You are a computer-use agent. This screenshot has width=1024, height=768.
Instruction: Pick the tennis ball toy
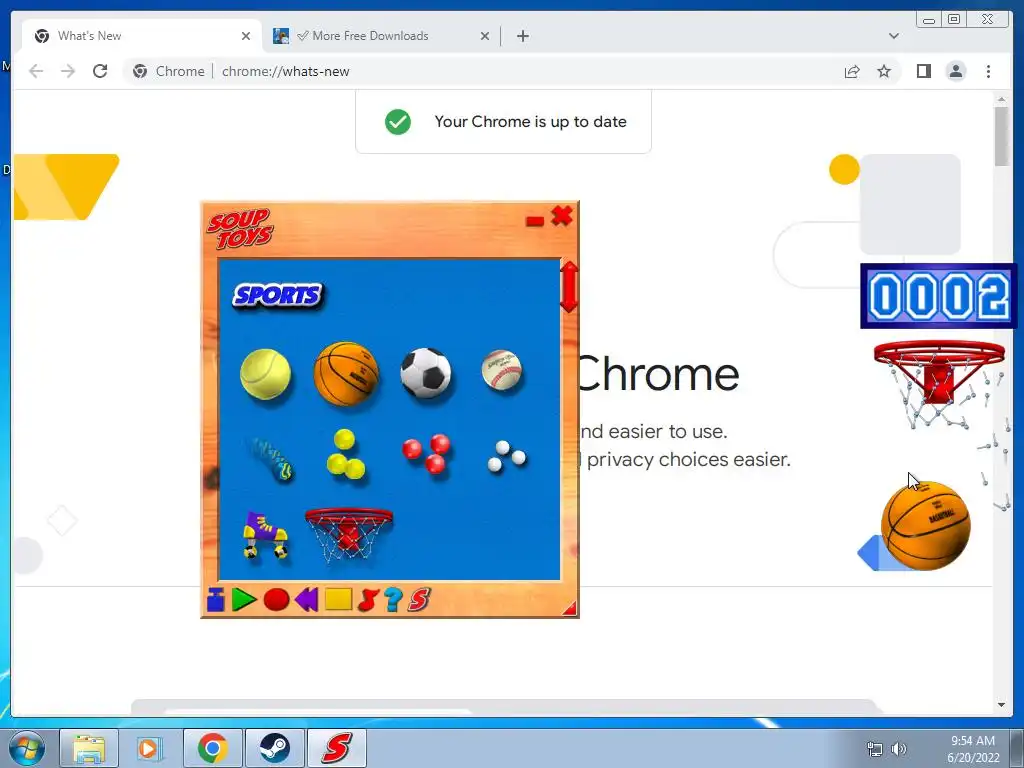[265, 374]
